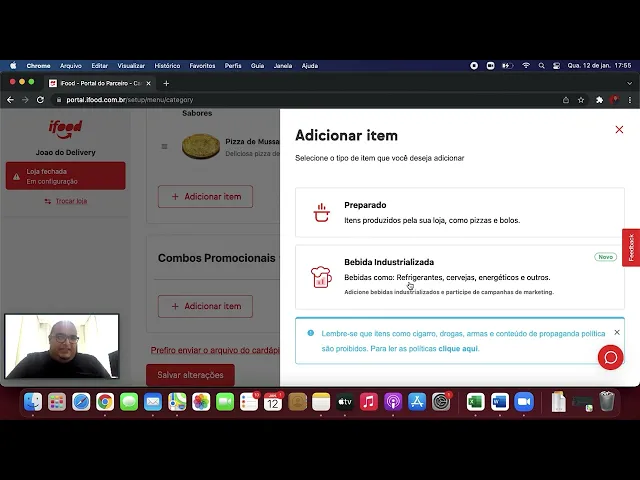Open Messages from the dock

coord(129,402)
